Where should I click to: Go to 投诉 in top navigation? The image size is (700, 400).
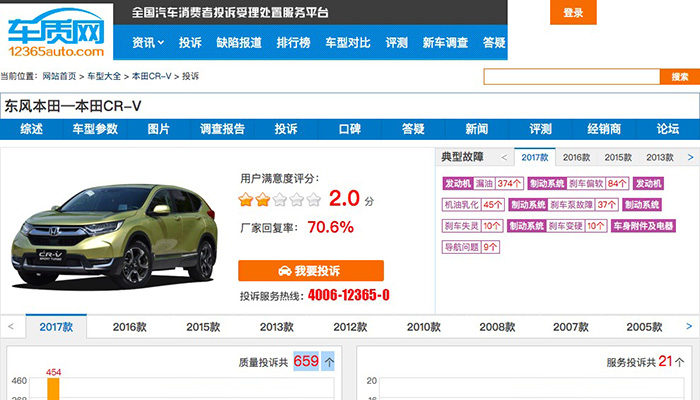(x=190, y=43)
